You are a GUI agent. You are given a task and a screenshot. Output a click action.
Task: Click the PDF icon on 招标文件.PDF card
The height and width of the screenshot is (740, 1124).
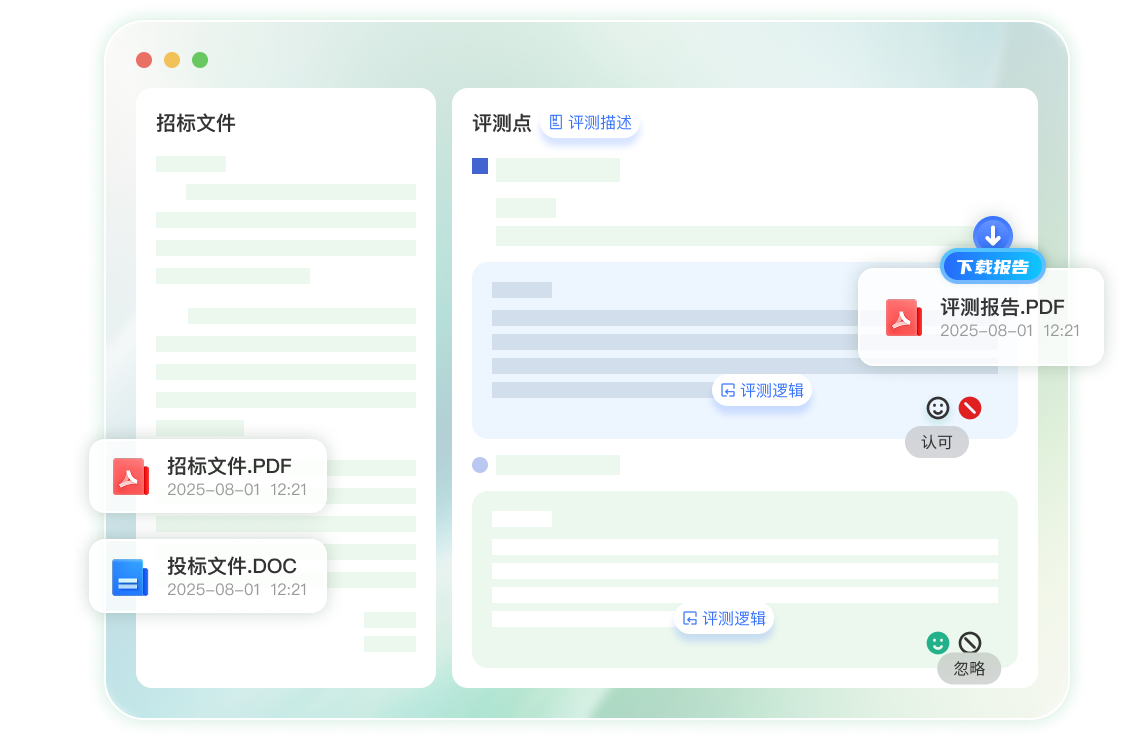(130, 475)
